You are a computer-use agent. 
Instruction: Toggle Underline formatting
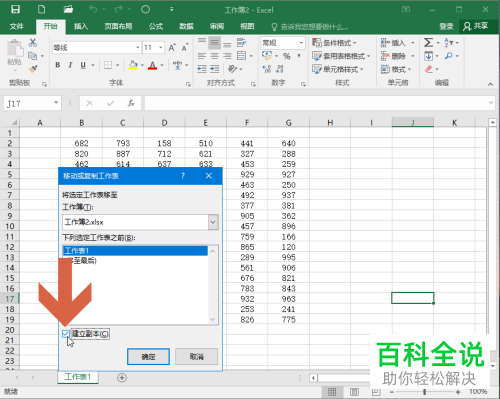click(83, 65)
